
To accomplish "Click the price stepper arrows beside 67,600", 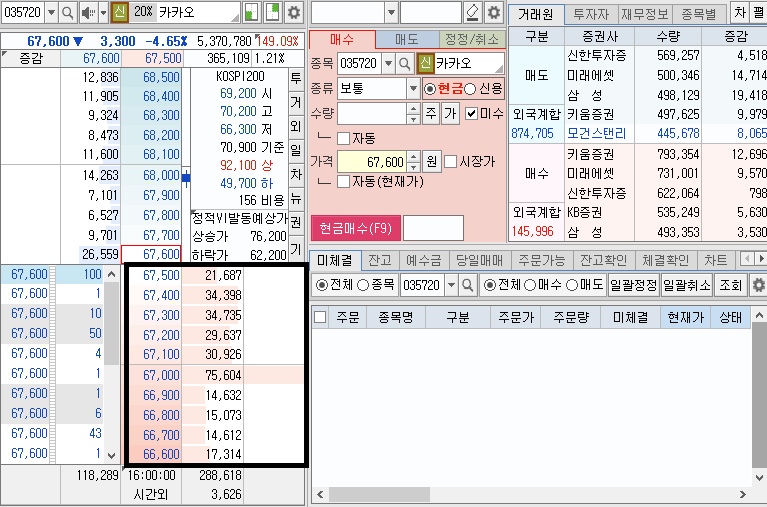I will click(413, 161).
